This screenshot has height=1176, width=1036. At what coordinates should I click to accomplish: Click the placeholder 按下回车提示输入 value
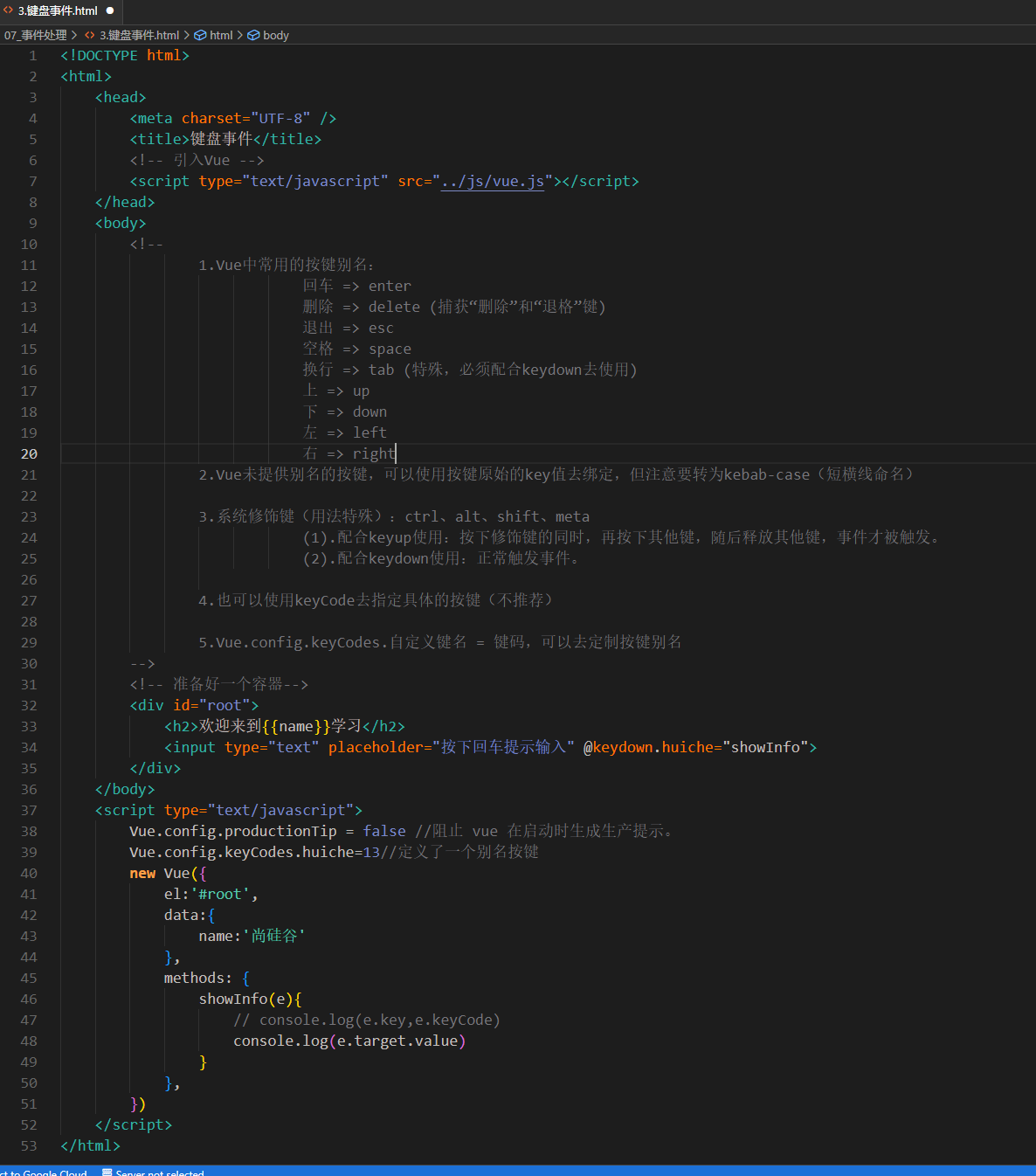(x=503, y=747)
